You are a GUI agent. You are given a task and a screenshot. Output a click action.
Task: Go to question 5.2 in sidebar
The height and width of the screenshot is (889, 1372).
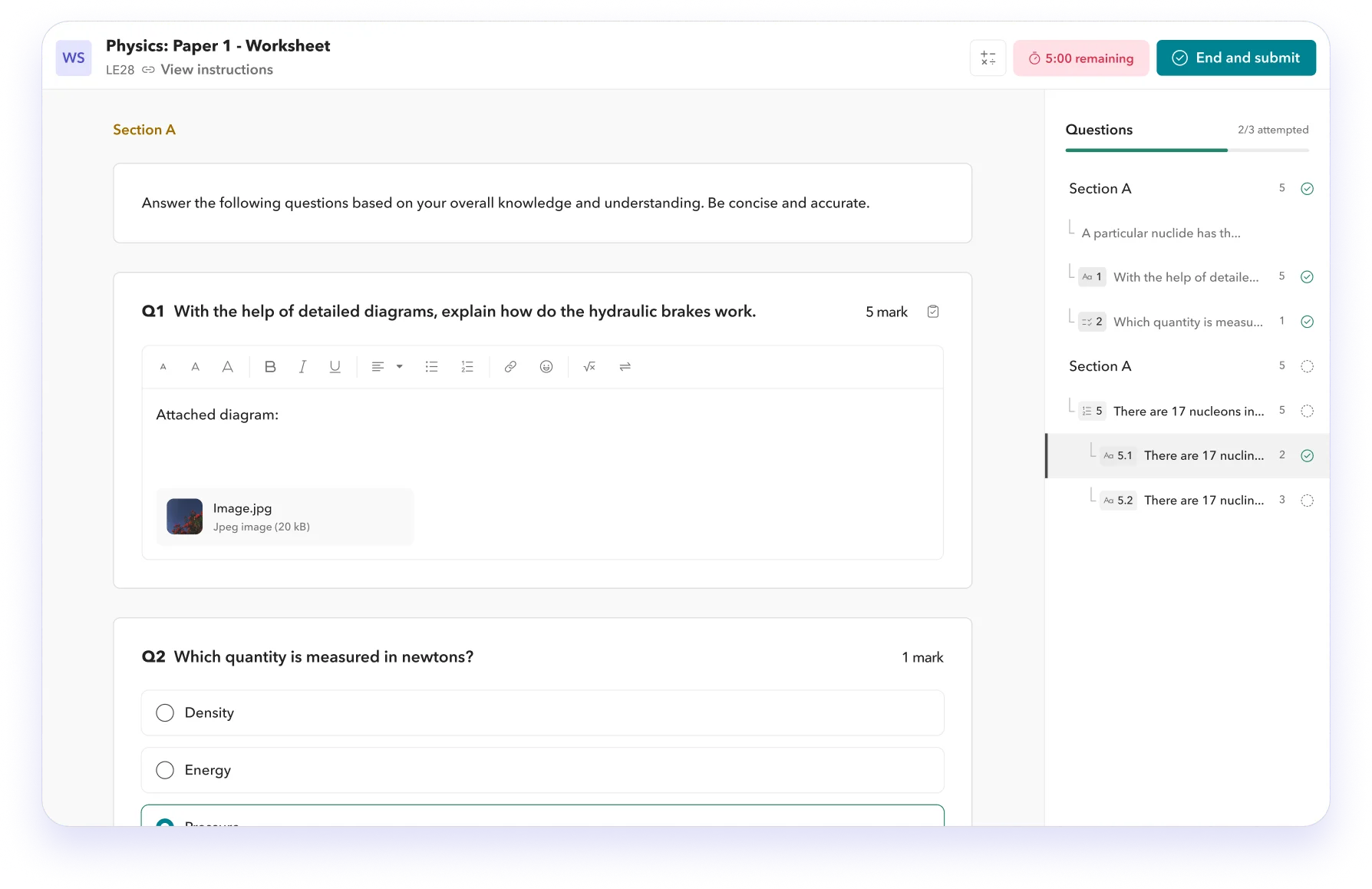pyautogui.click(x=1203, y=501)
